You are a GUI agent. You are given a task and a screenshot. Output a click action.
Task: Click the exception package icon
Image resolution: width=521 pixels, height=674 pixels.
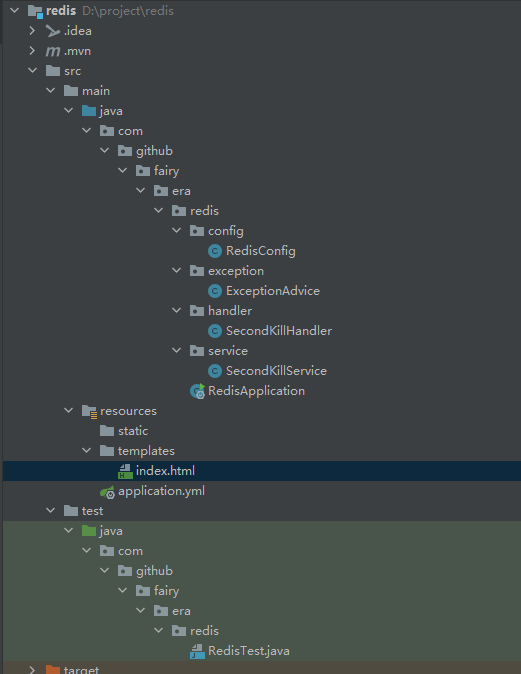click(x=197, y=271)
